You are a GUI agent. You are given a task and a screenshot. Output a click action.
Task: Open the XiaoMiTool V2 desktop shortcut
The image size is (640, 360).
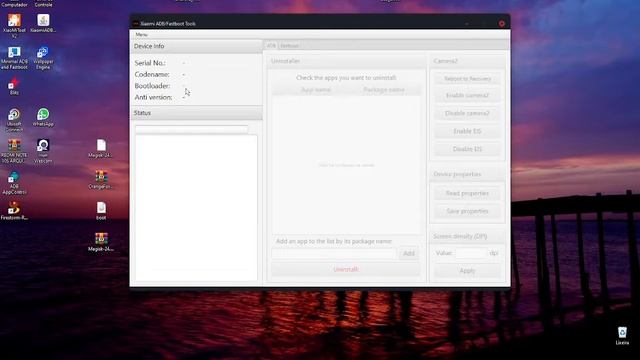(14, 25)
